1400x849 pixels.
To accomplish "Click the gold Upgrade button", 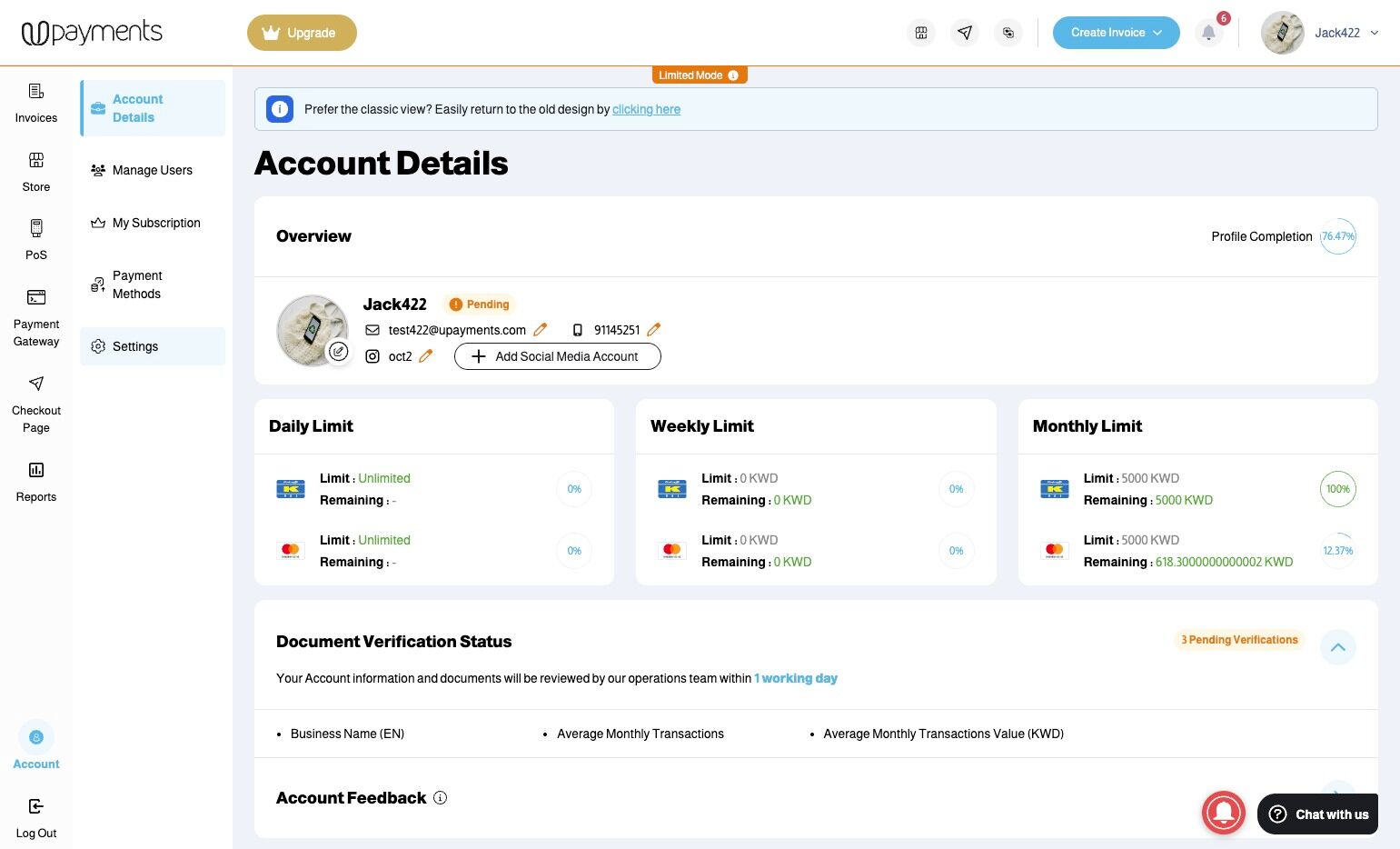I will (302, 33).
